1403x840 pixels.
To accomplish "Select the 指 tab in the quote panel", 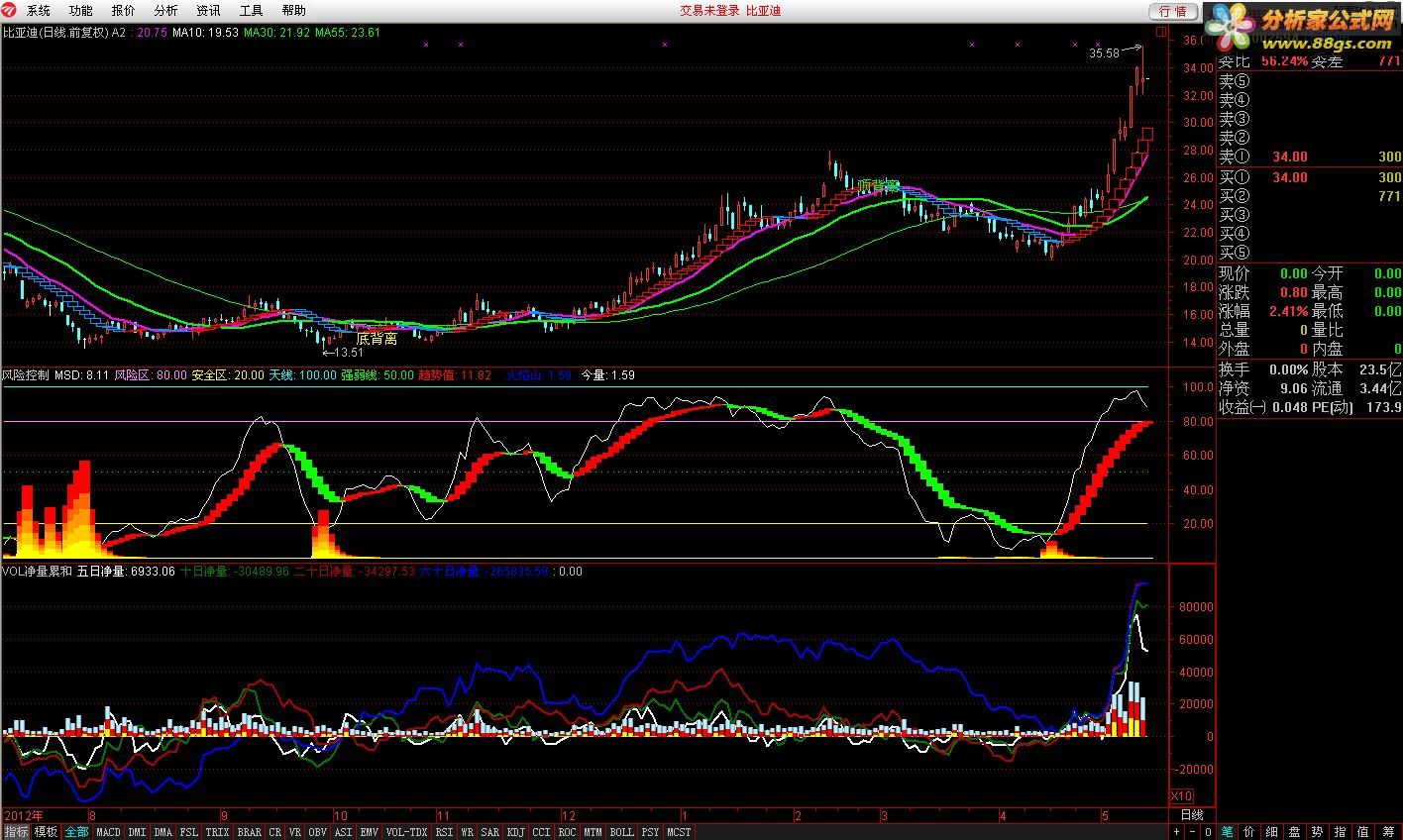I will tap(1341, 831).
